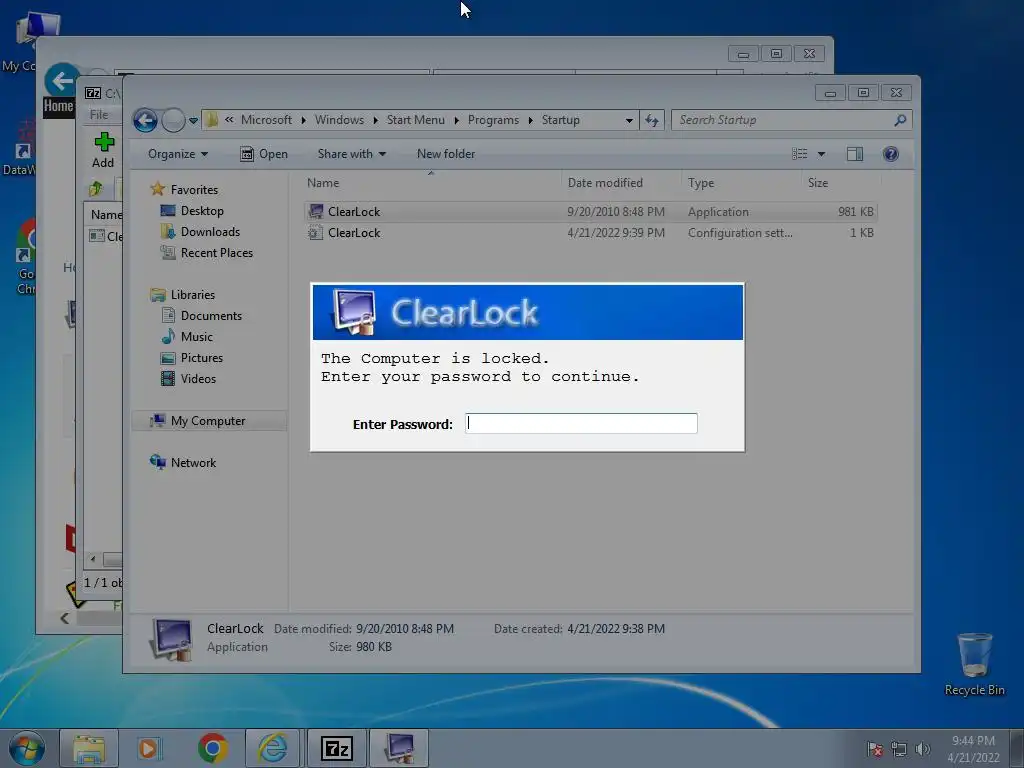Viewport: 1024px width, 768px height.
Task: Click the Home tab in rear window
Action: tap(58, 106)
